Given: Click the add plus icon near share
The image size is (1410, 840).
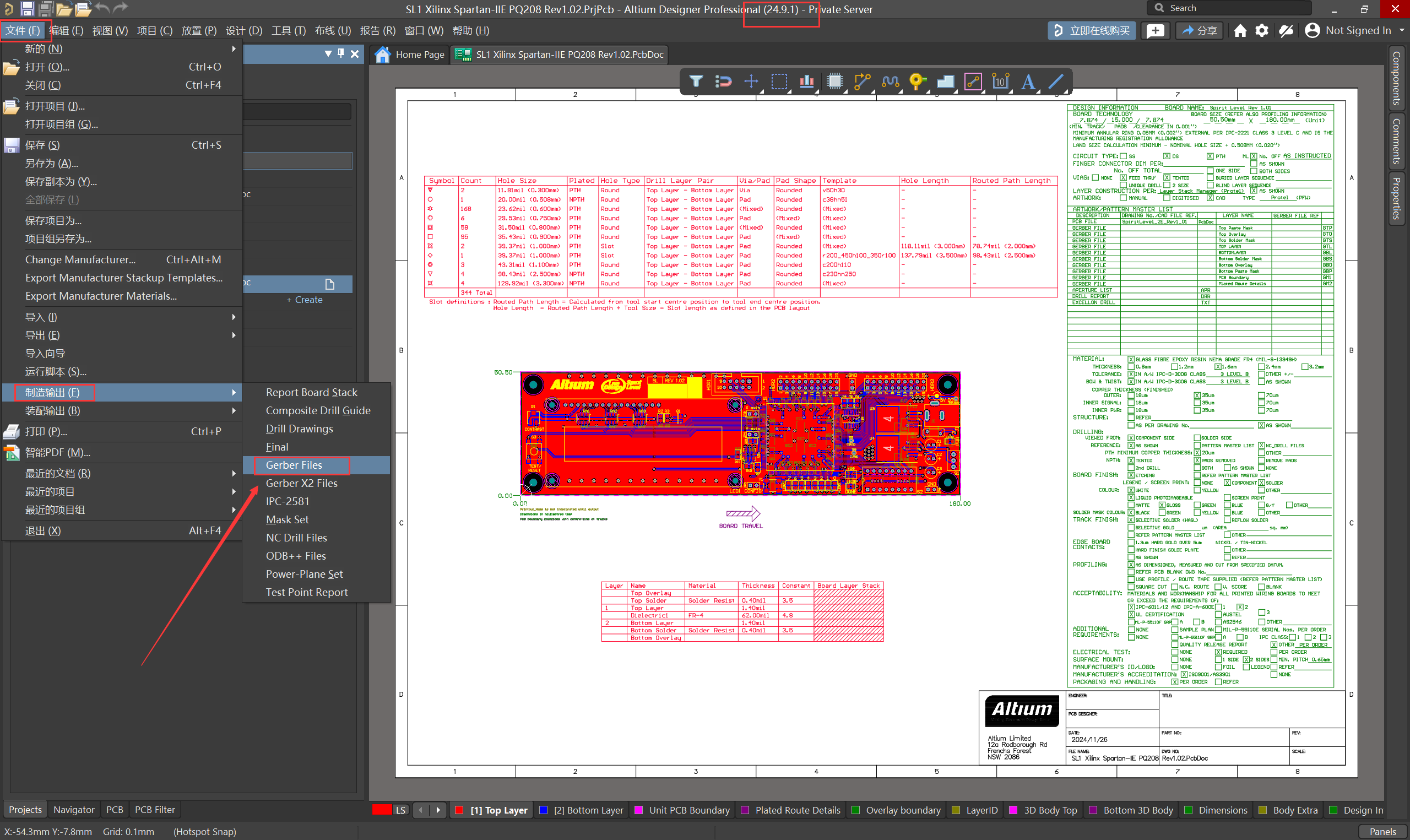Looking at the screenshot, I should click(x=1156, y=30).
